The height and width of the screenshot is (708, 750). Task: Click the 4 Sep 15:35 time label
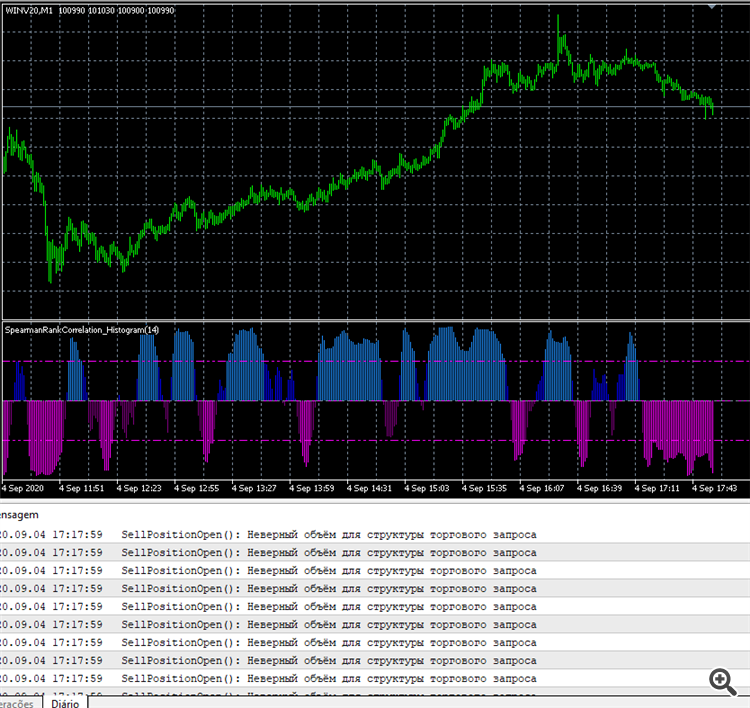click(484, 488)
